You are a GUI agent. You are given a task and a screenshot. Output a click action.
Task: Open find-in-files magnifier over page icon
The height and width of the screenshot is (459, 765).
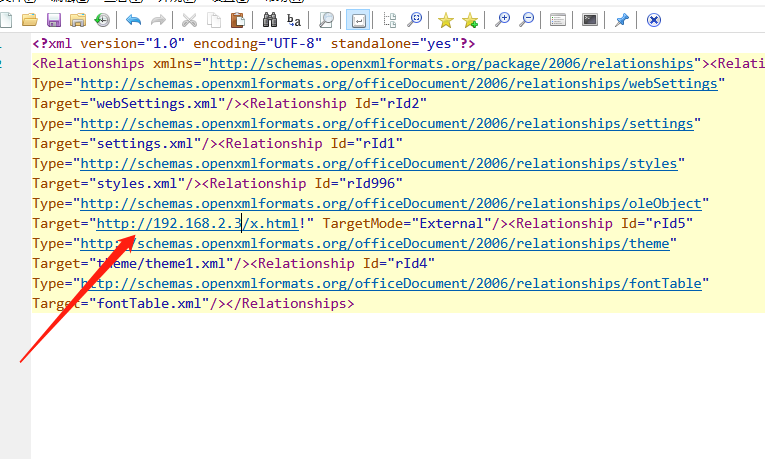325,20
